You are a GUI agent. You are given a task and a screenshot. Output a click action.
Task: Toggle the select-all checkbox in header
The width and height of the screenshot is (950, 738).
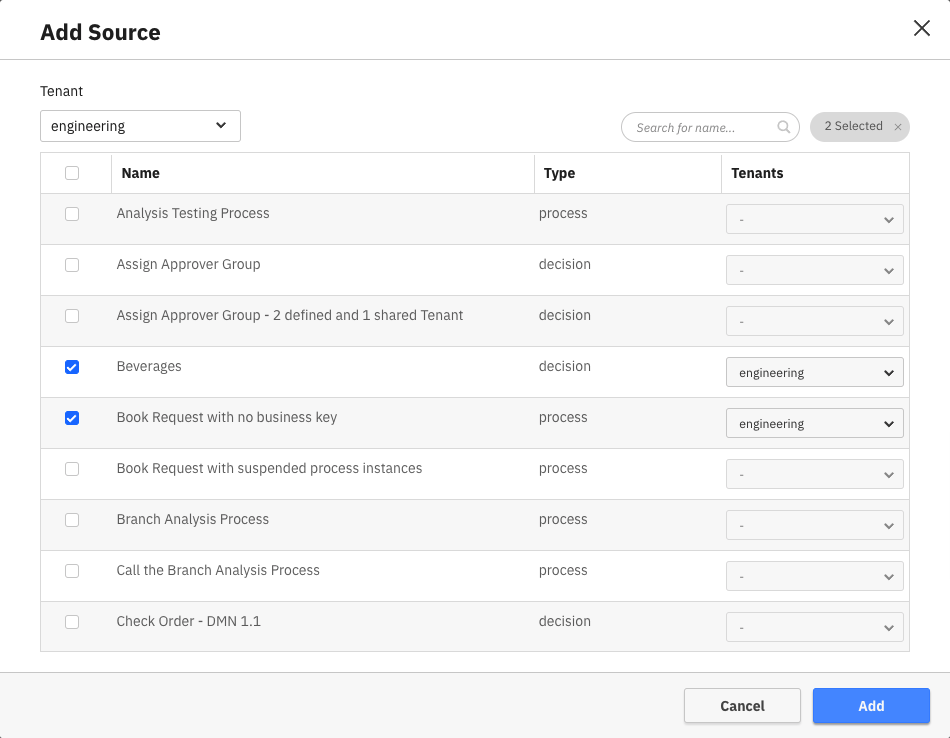(72, 173)
